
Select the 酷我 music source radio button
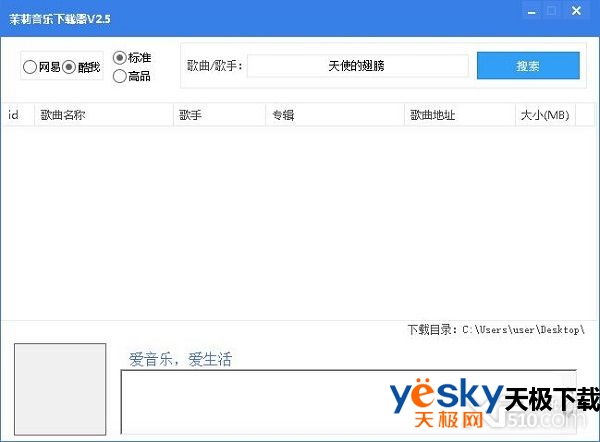click(x=70, y=67)
